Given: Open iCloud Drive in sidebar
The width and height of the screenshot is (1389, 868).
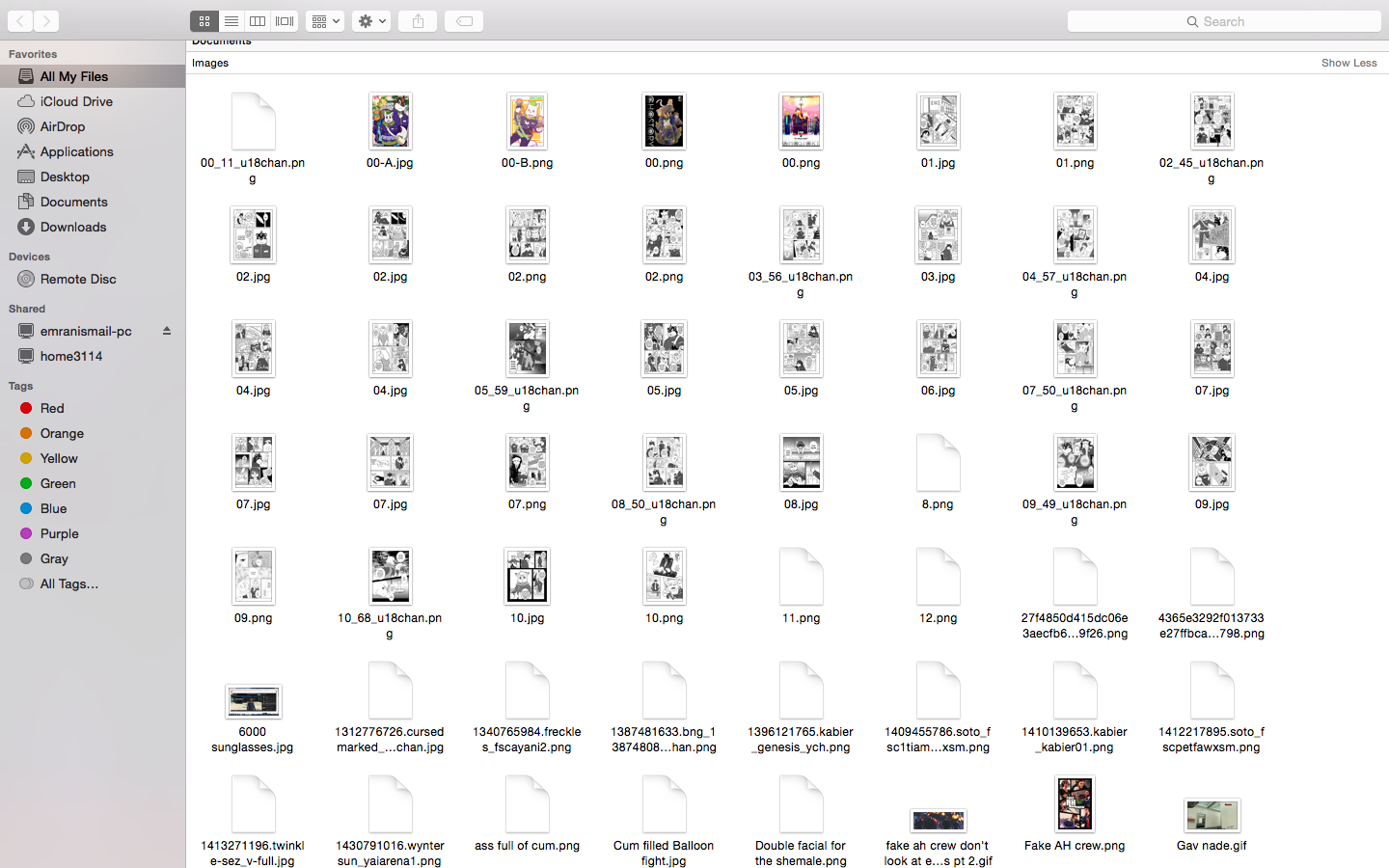Looking at the screenshot, I should [93, 101].
